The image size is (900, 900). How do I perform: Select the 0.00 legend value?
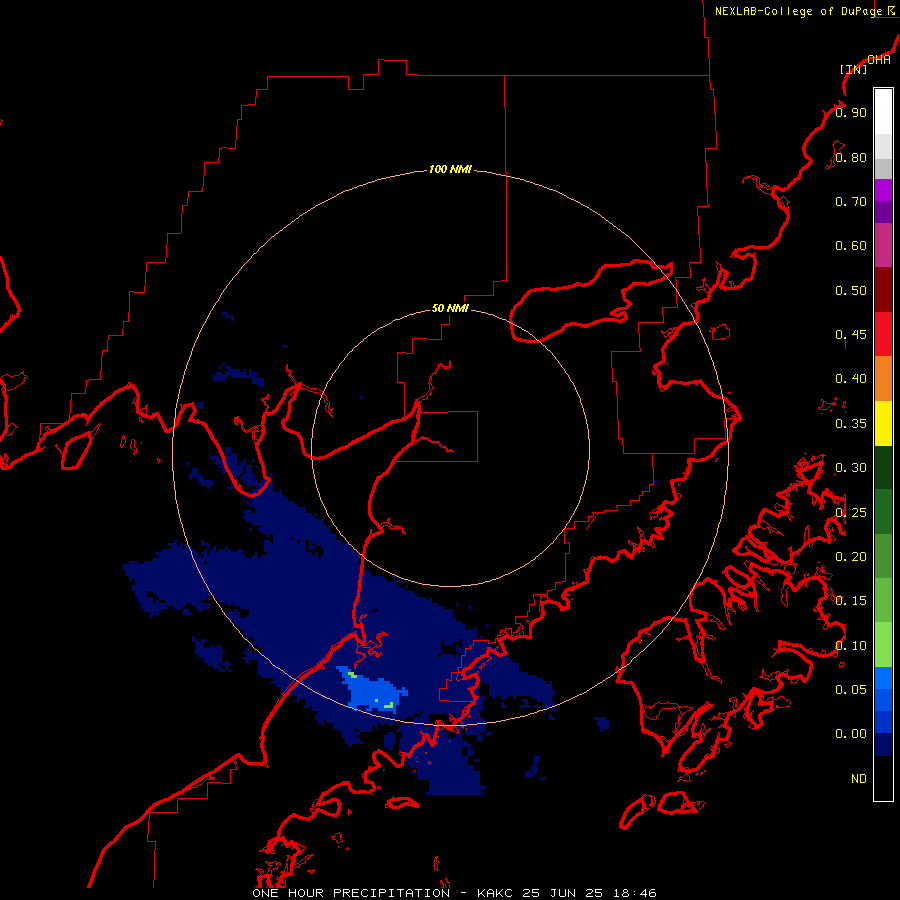[851, 734]
